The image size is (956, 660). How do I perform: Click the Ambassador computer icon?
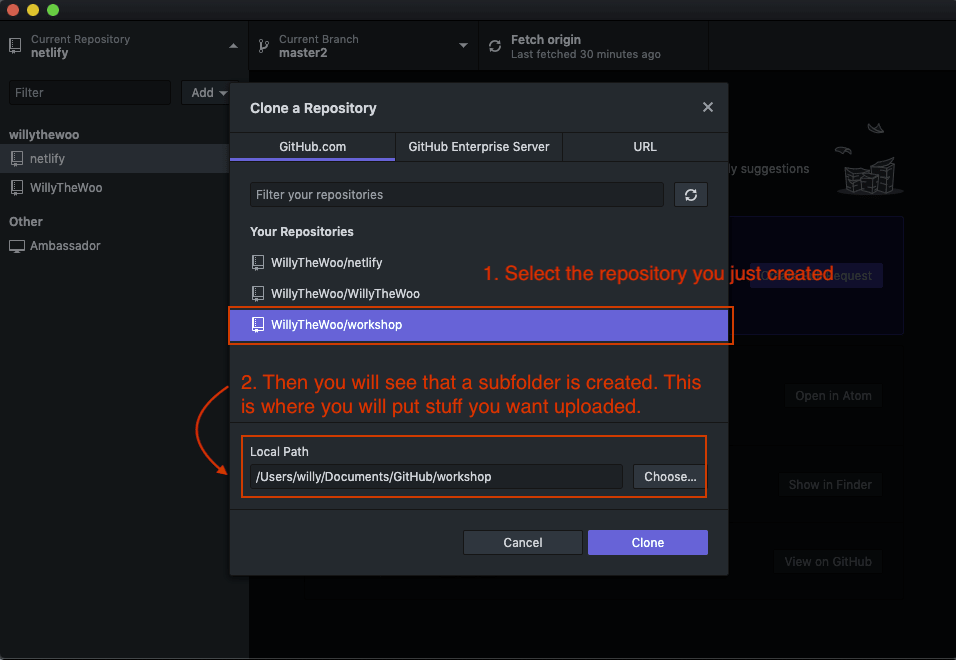(x=17, y=246)
